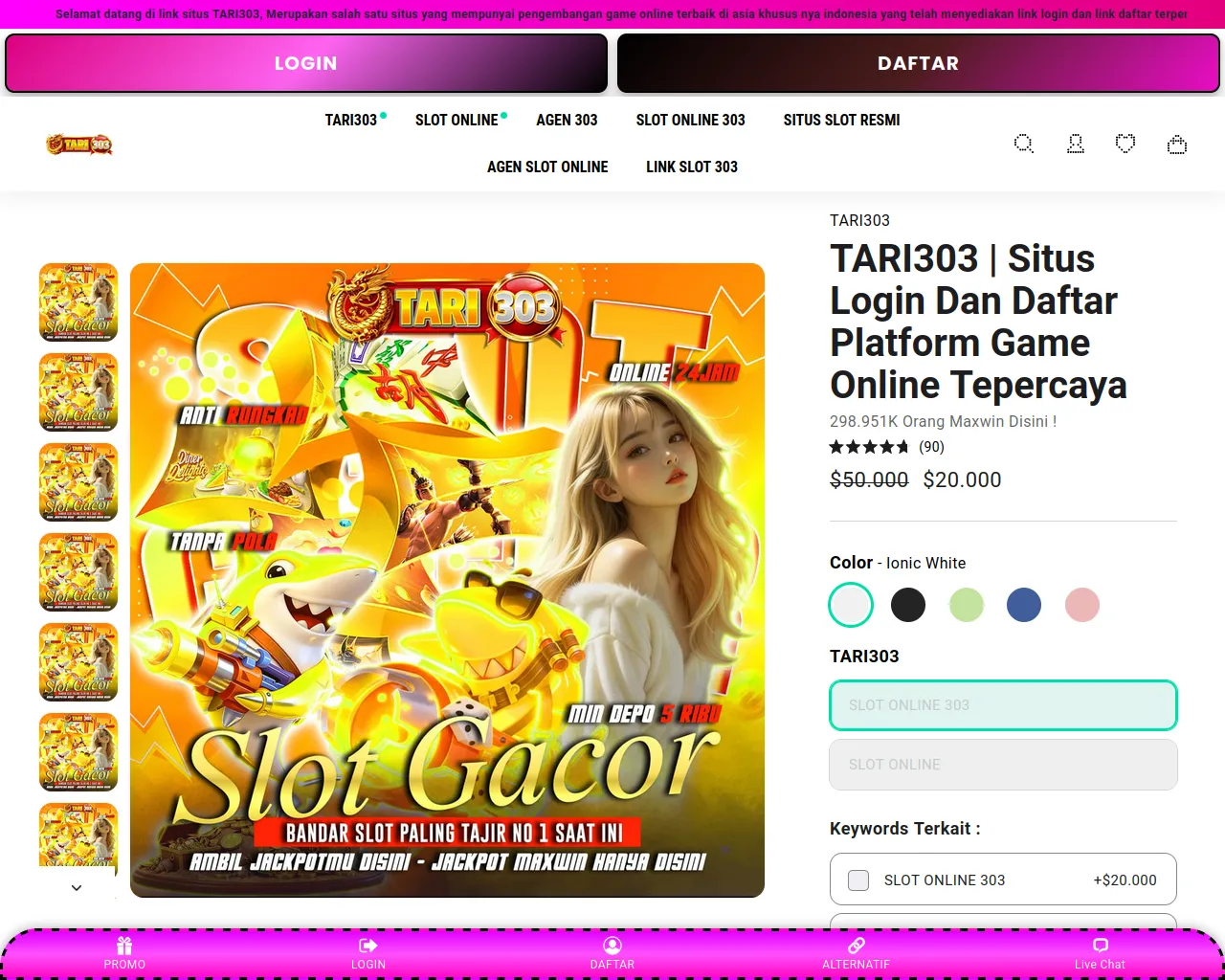The image size is (1225, 980).
Task: Pick the blue color swatch
Action: click(1023, 605)
